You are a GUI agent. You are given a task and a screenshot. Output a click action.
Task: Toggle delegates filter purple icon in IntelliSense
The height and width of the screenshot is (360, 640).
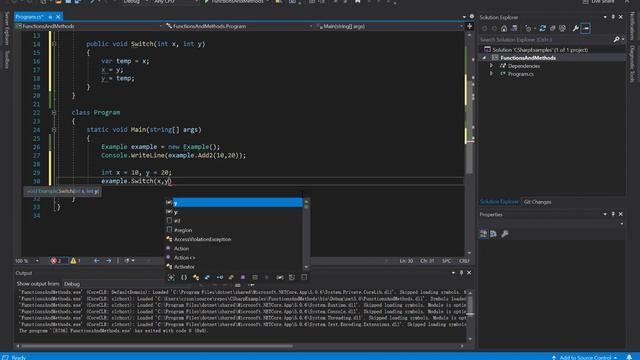point(243,278)
